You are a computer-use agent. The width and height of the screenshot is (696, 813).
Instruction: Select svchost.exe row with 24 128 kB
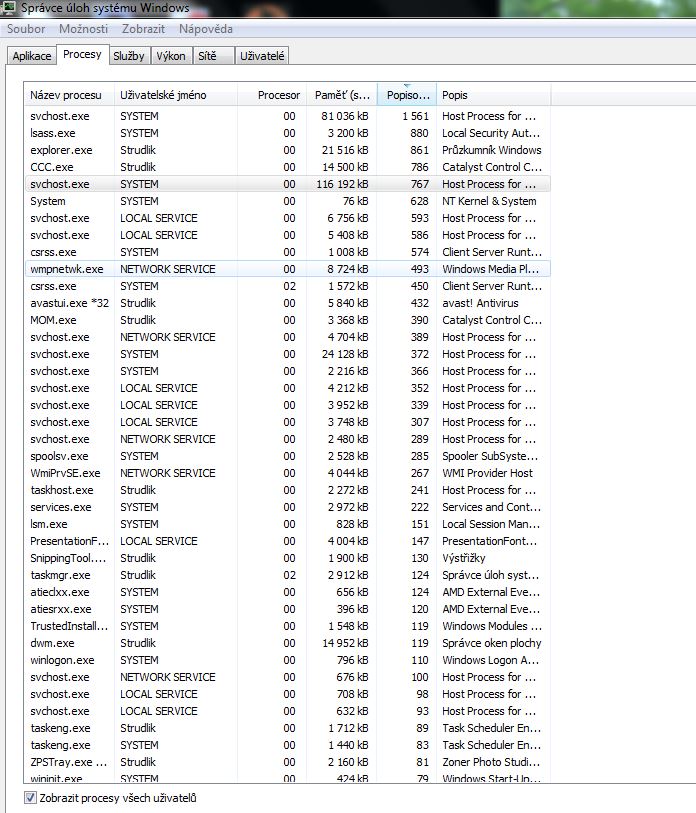pyautogui.click(x=287, y=354)
